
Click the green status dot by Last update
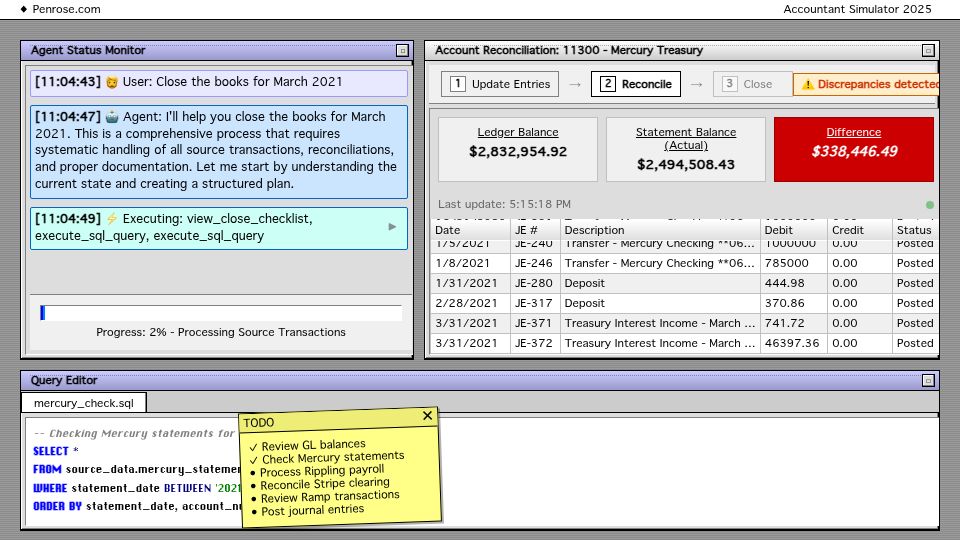pyautogui.click(x=929, y=205)
